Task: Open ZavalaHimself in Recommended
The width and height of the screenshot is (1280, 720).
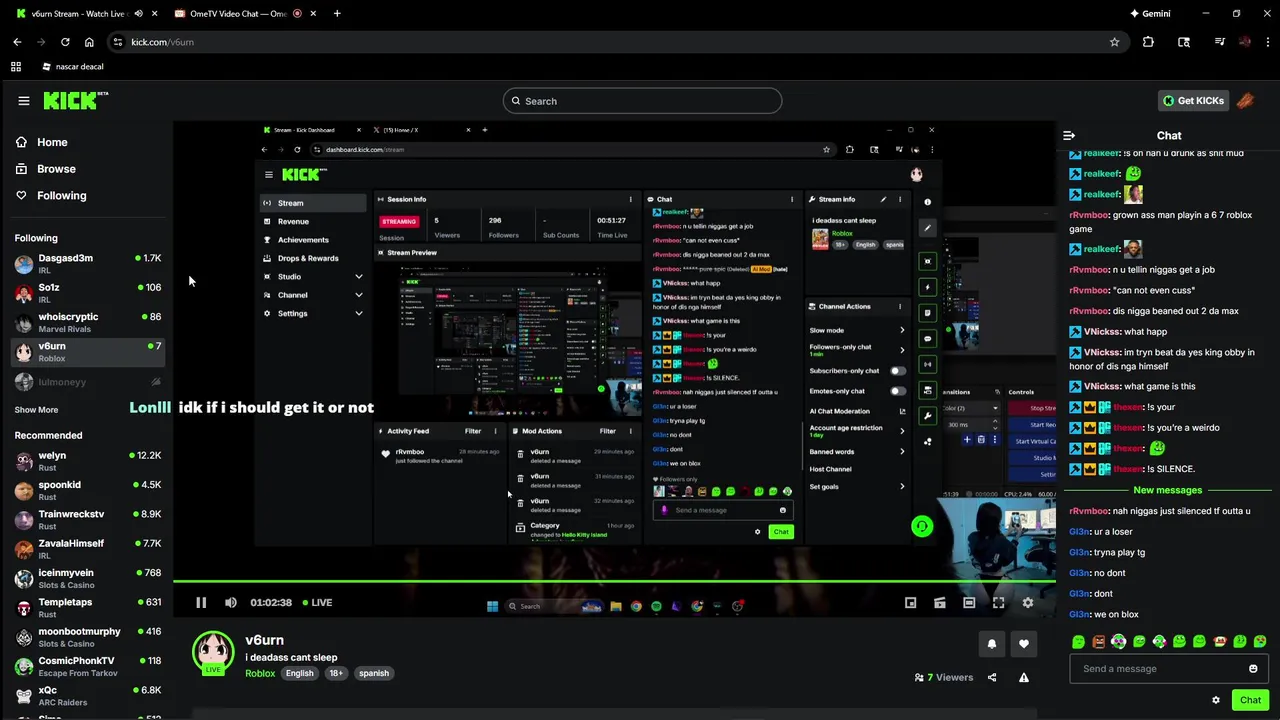Action: click(88, 550)
